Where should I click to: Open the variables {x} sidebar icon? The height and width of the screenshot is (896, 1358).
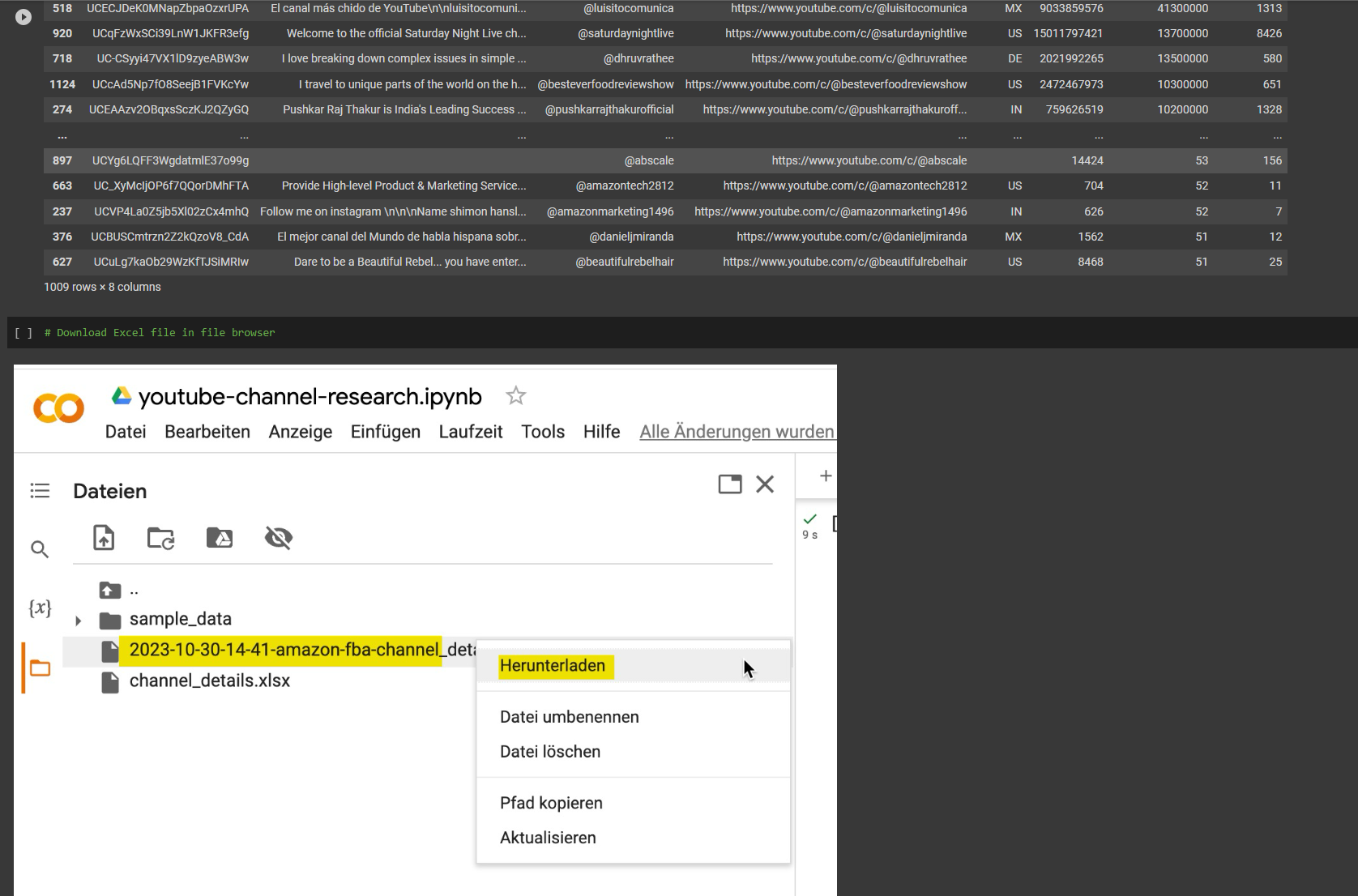(40, 608)
